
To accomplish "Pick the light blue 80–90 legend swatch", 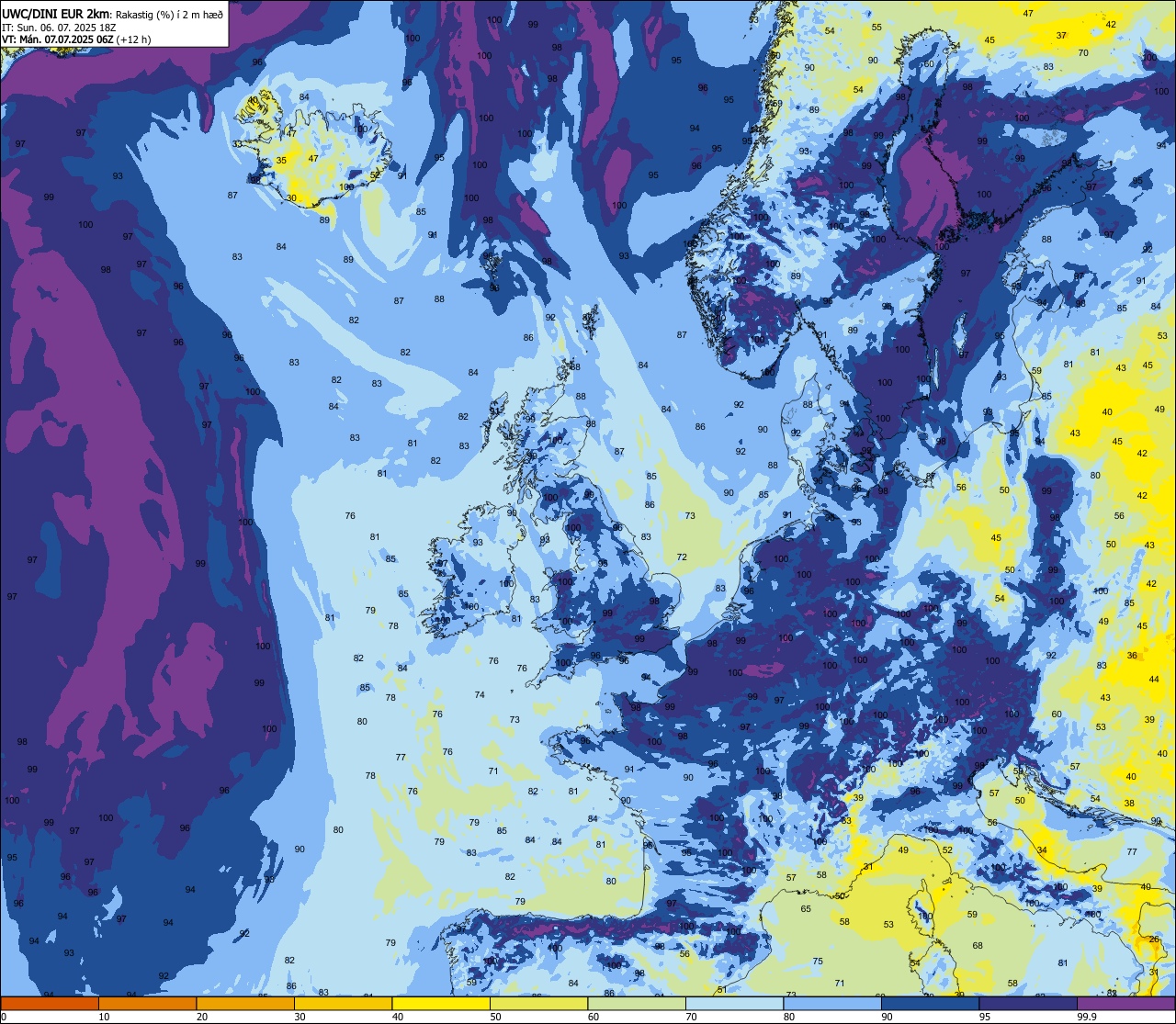I will [x=832, y=1003].
